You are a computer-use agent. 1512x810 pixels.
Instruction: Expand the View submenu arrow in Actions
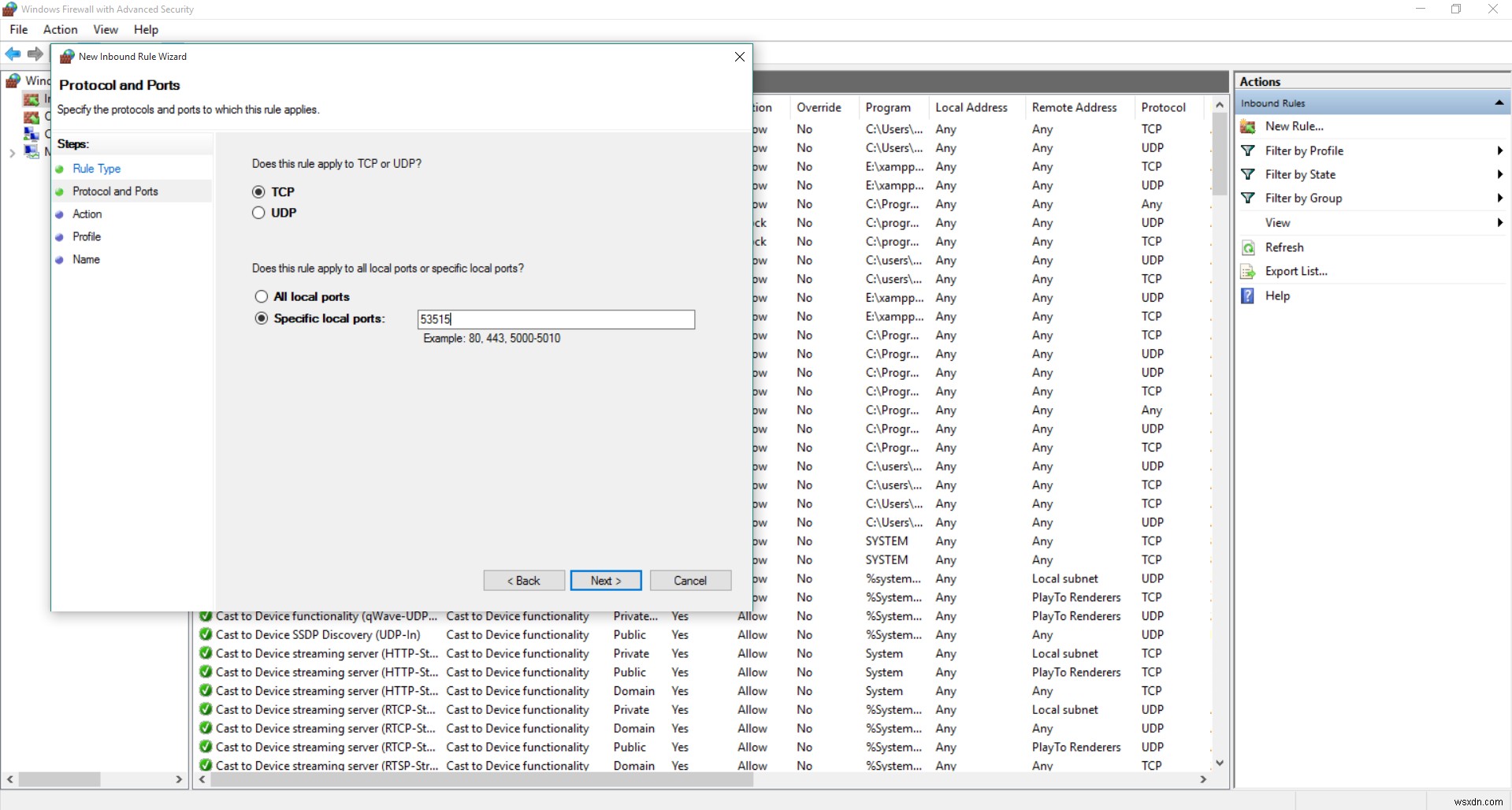pyautogui.click(x=1499, y=223)
